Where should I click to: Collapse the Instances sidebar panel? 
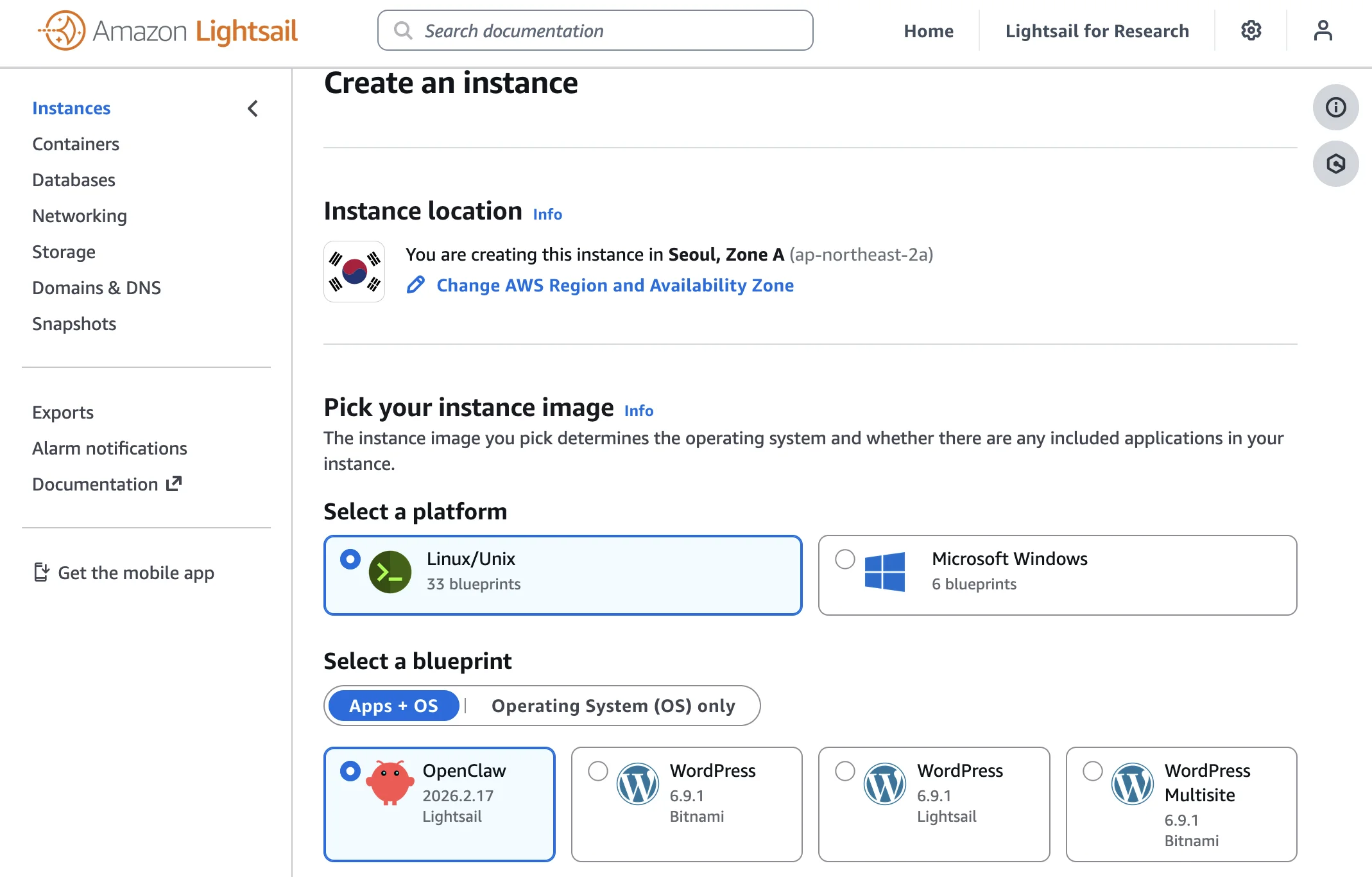click(x=252, y=109)
